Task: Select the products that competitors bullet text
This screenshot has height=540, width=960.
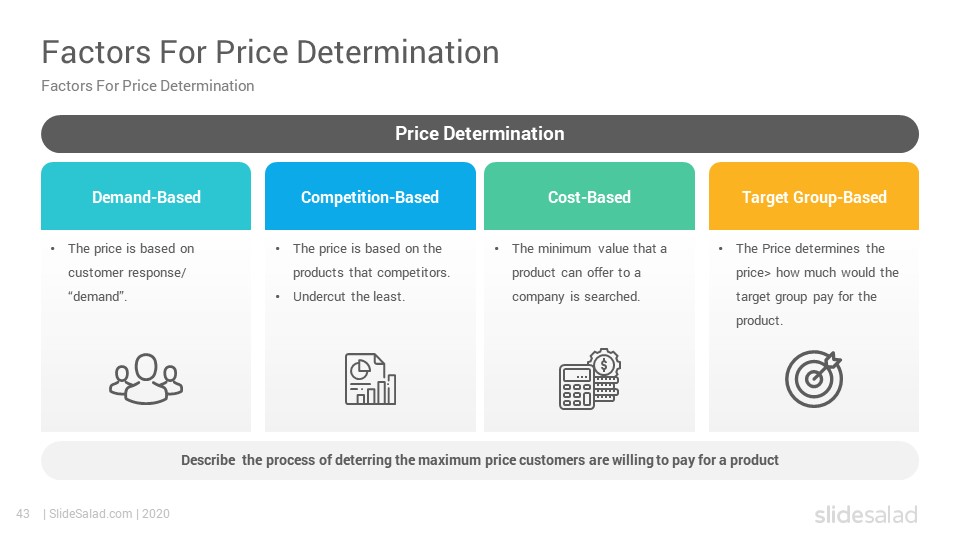Action: coord(371,260)
